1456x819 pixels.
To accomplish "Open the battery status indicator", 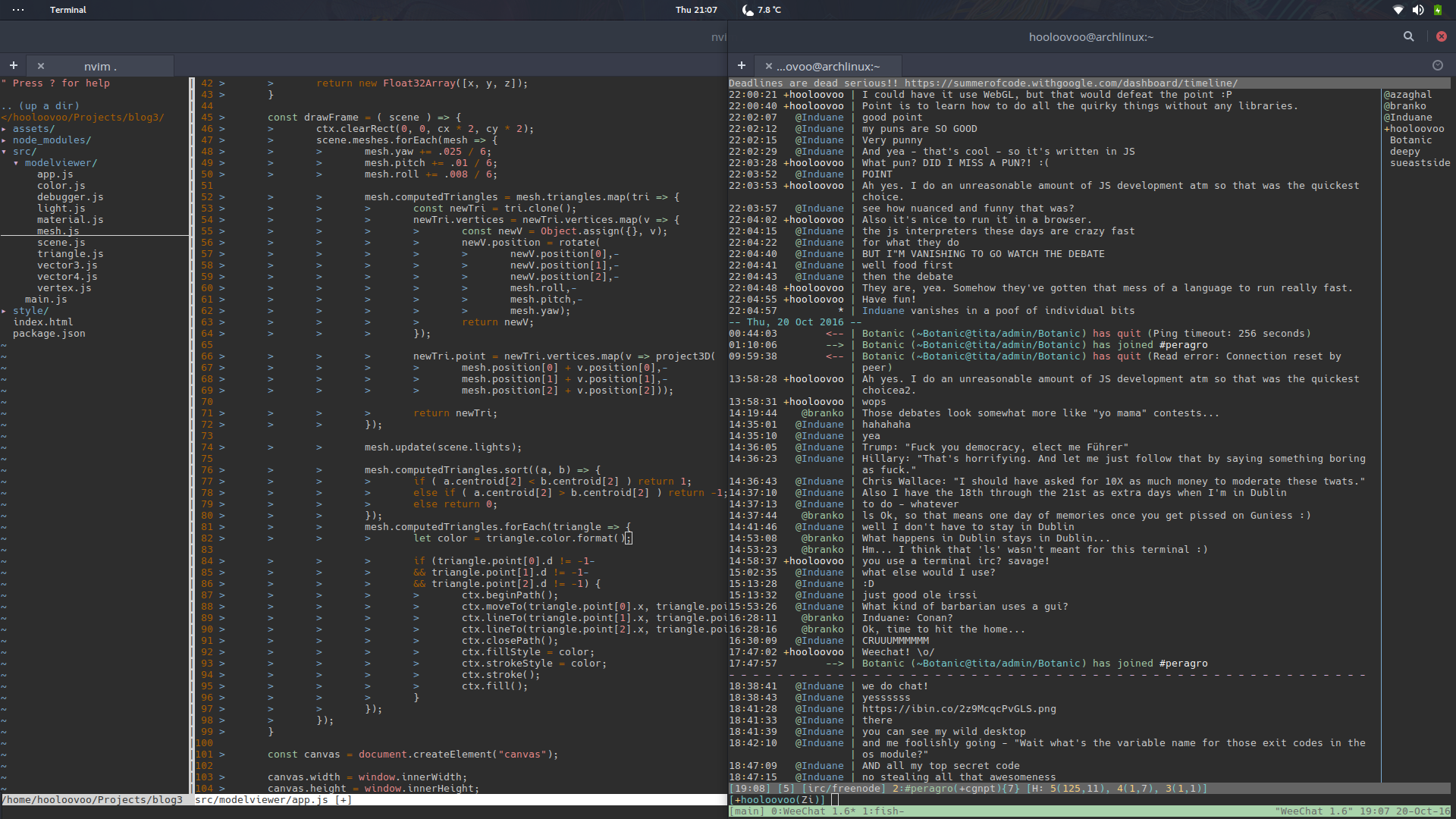I will pos(1437,10).
